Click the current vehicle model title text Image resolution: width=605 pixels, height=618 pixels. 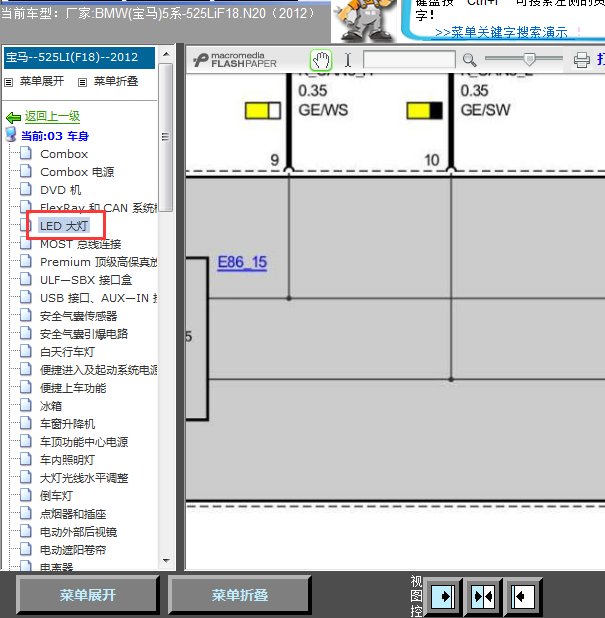(x=158, y=14)
